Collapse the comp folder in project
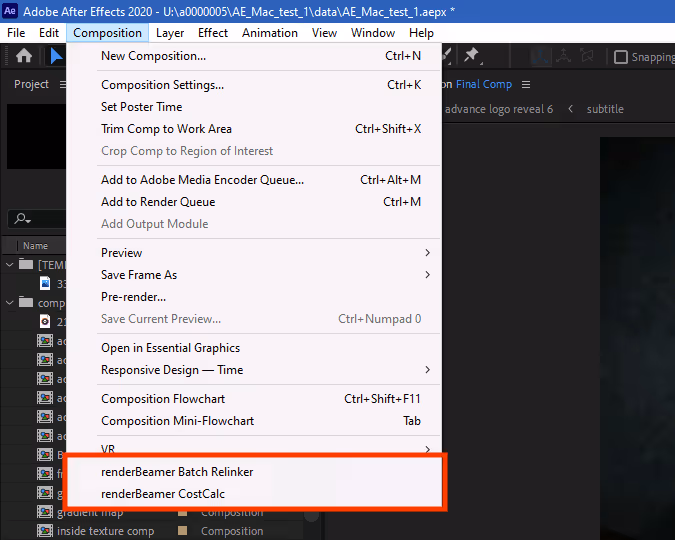The height and width of the screenshot is (540, 675). click(x=9, y=303)
